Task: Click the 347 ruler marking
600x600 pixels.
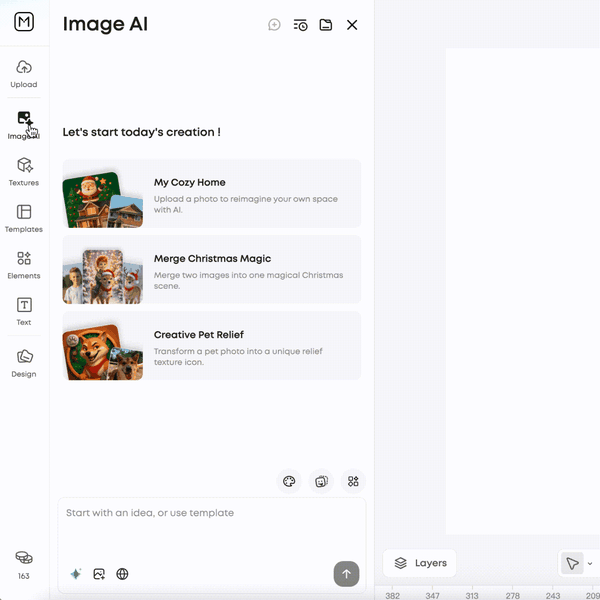Action: click(x=432, y=595)
